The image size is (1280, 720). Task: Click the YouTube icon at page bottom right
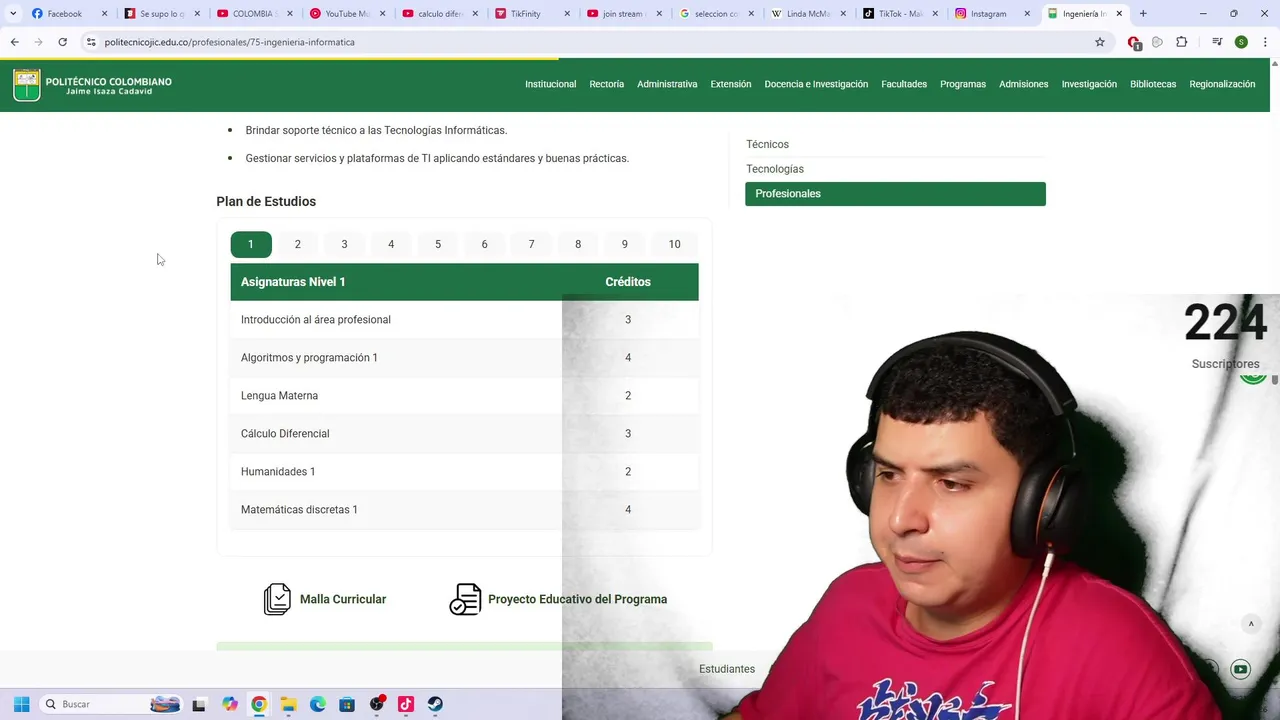coord(1241,669)
